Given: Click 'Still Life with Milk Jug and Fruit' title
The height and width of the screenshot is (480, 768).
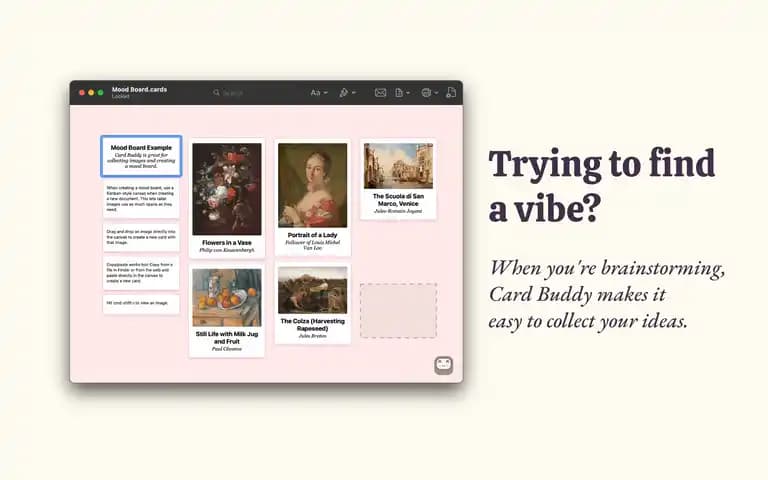Looking at the screenshot, I should 227,338.
